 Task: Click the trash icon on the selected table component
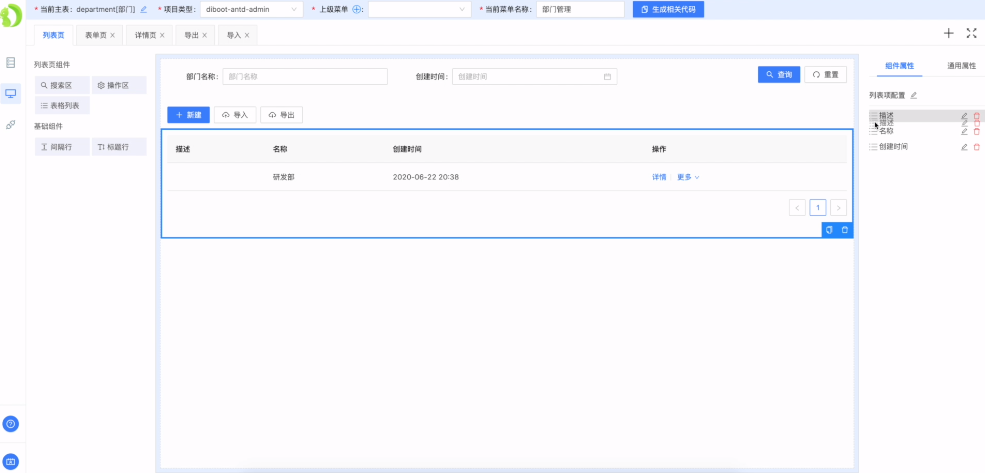point(844,230)
